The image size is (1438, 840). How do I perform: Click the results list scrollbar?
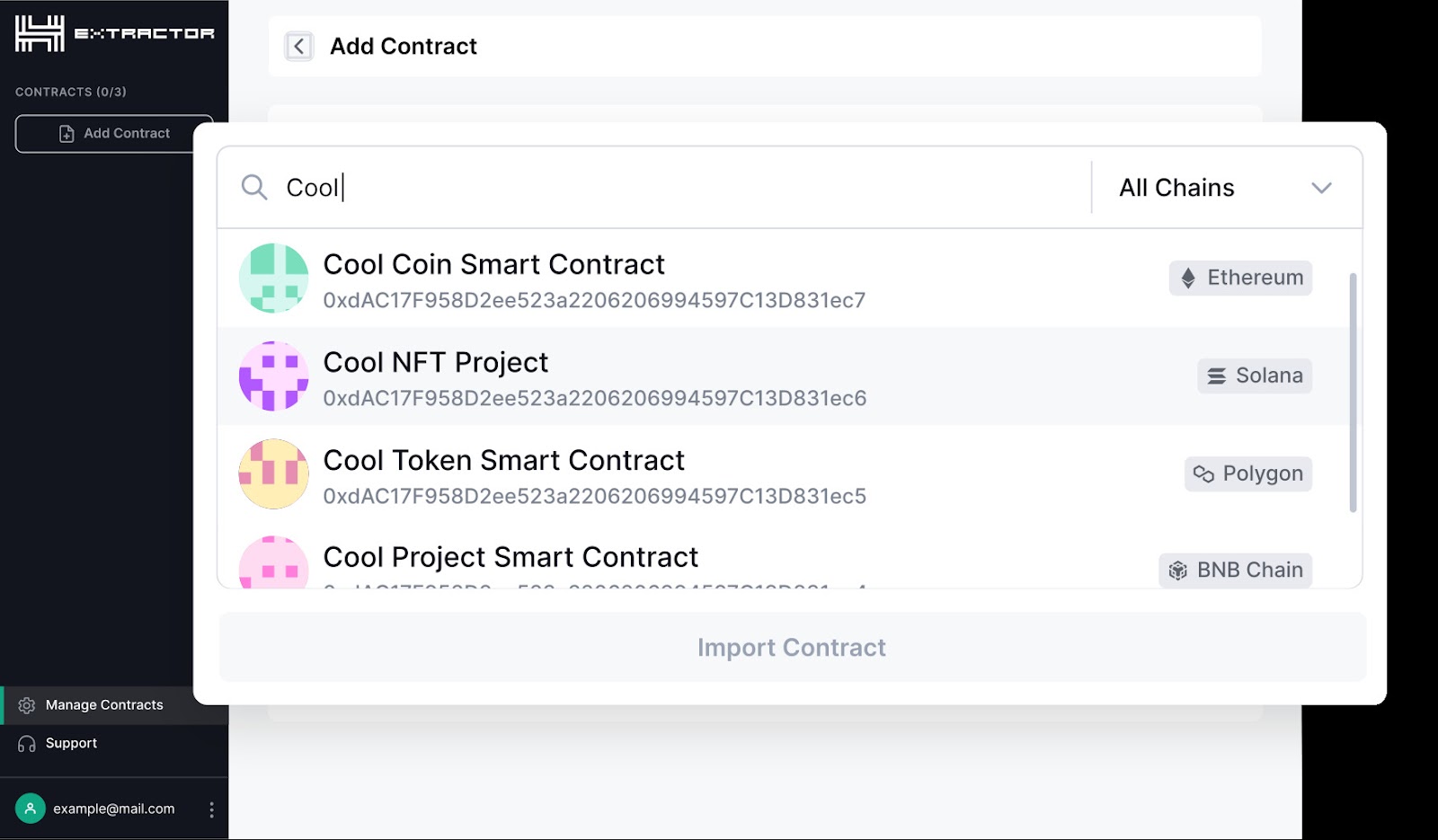[1353, 393]
